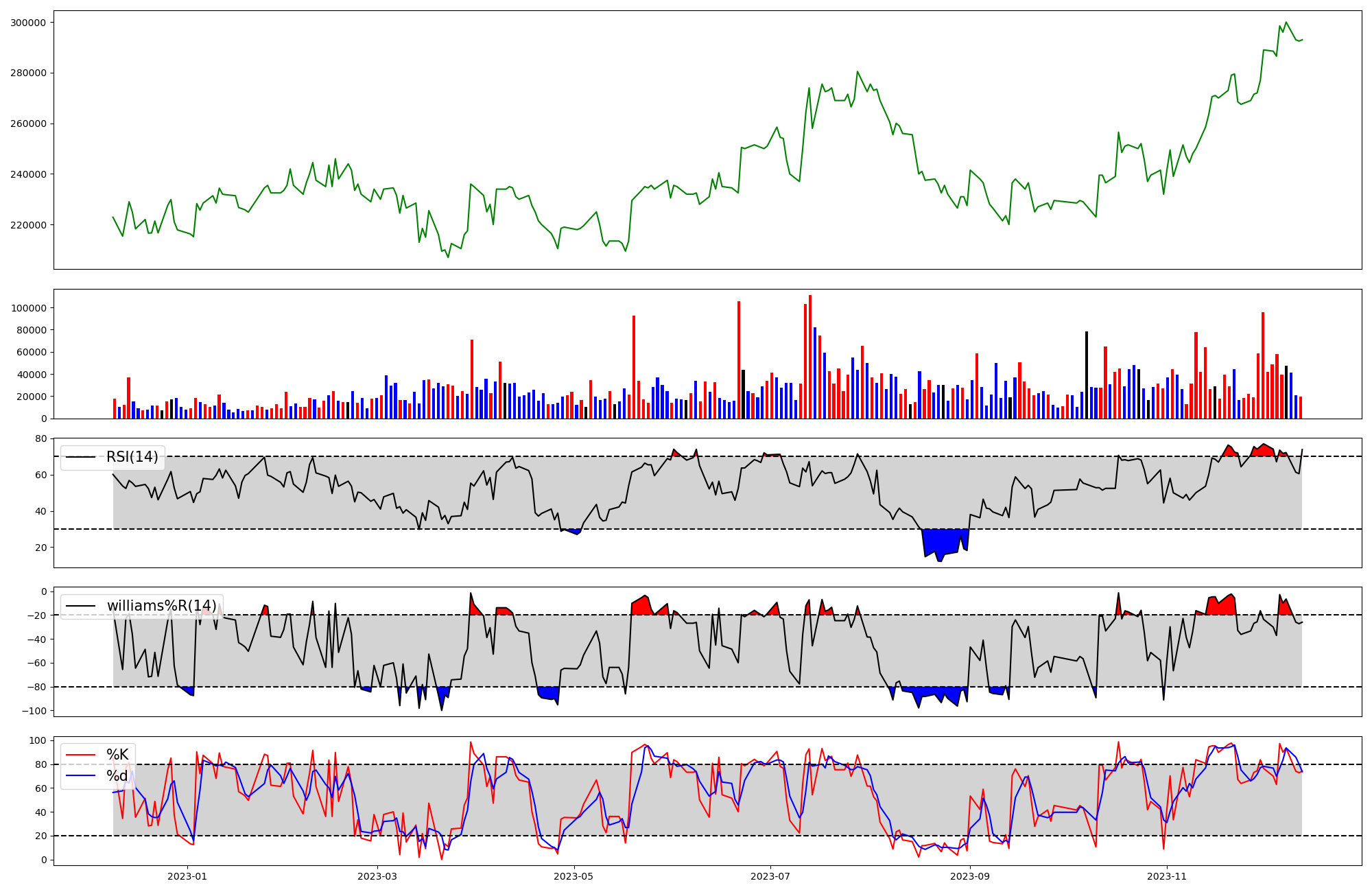Viewport: 1372px width, 892px height.
Task: Click the RSI(14) legend label
Action: click(x=132, y=458)
